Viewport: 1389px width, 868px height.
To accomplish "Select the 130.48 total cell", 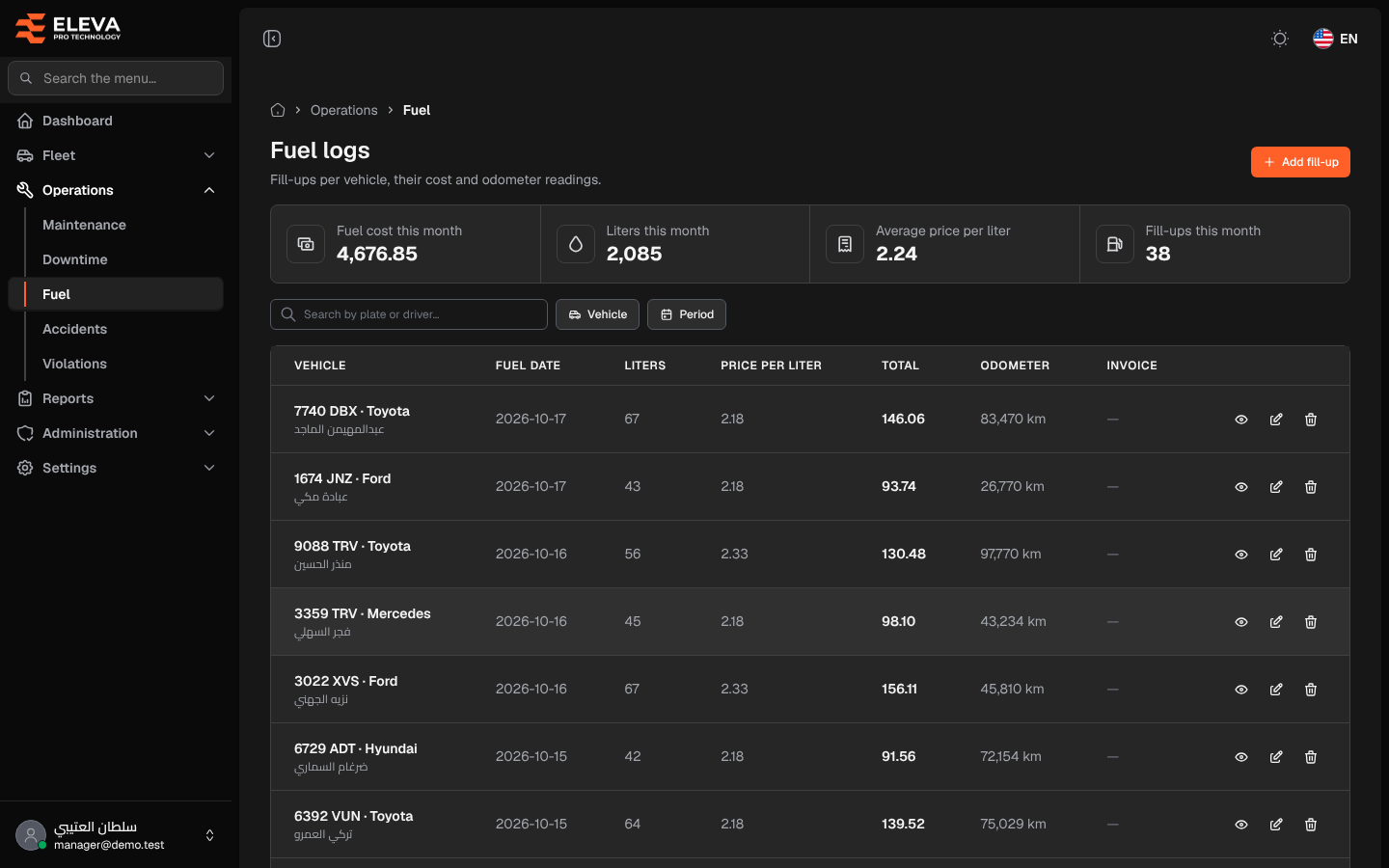I will click(x=903, y=554).
